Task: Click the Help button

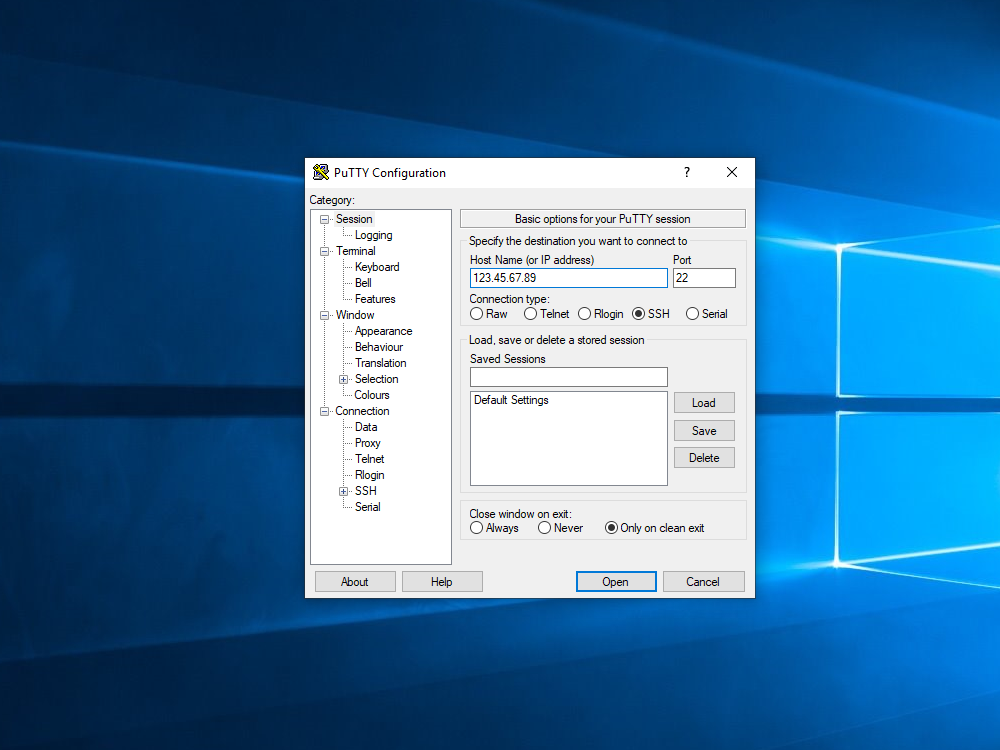Action: (441, 582)
